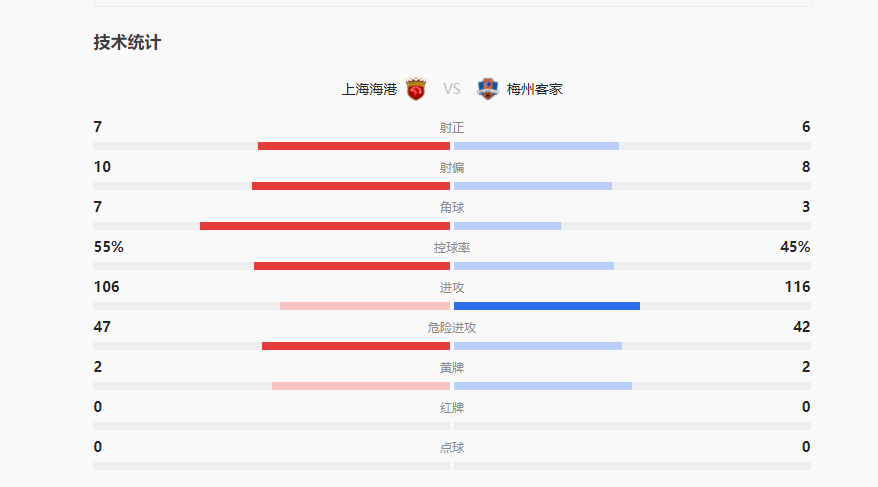The image size is (878, 487).
Task: Select the 危险进攻 stat label
Action: pyautogui.click(x=452, y=328)
